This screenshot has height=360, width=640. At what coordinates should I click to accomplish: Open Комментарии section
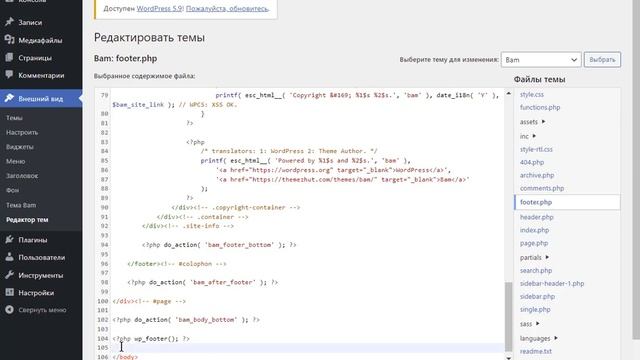click(x=41, y=75)
